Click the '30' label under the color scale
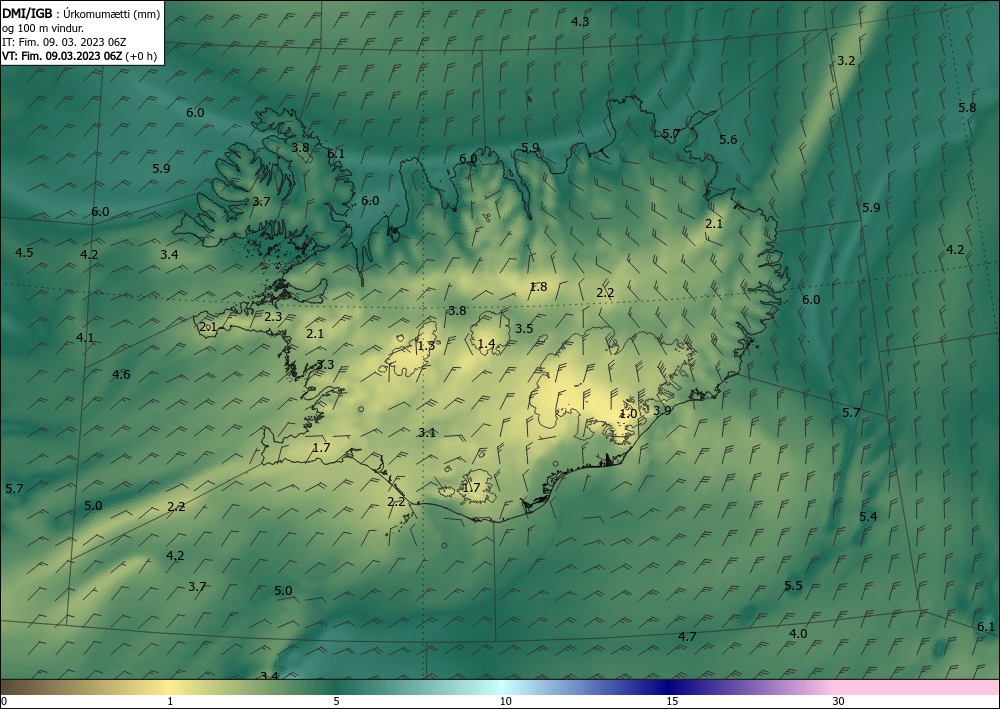The image size is (1000, 709). (839, 701)
